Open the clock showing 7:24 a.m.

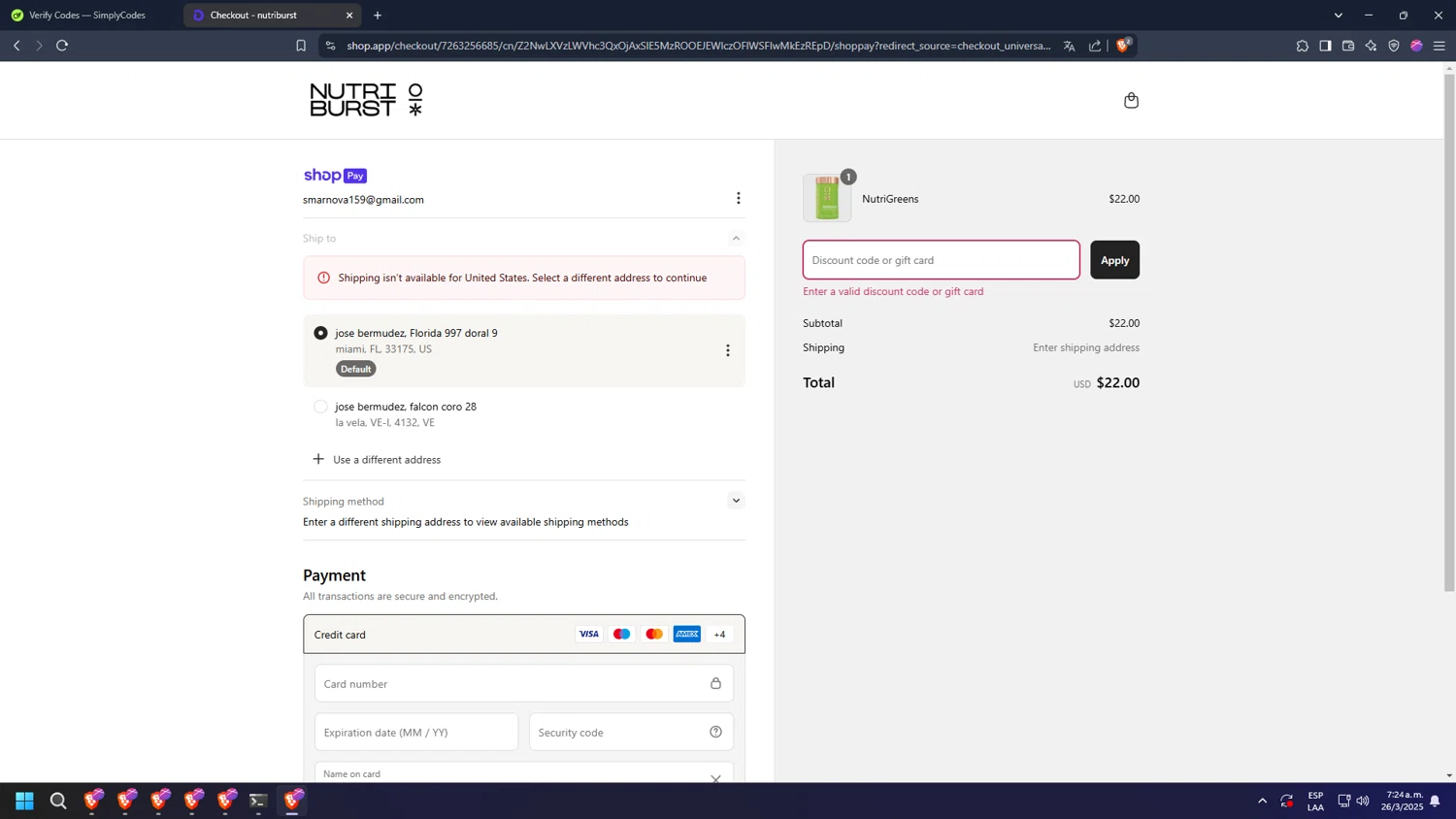point(1404,801)
